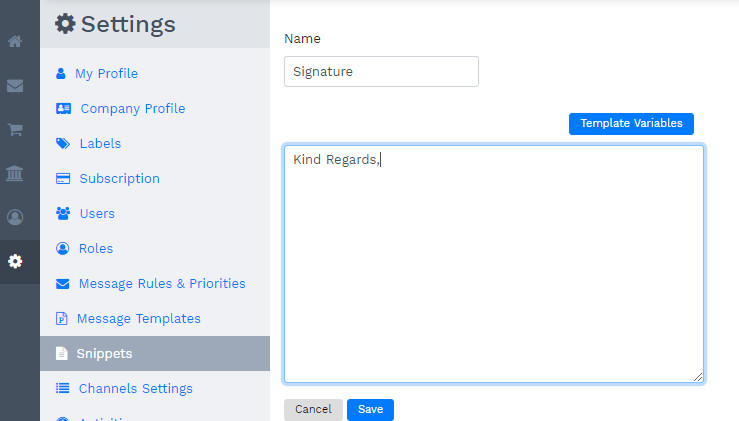The width and height of the screenshot is (739, 421).
Task: Click the credit card icon beside Subscription
Action: click(x=63, y=179)
